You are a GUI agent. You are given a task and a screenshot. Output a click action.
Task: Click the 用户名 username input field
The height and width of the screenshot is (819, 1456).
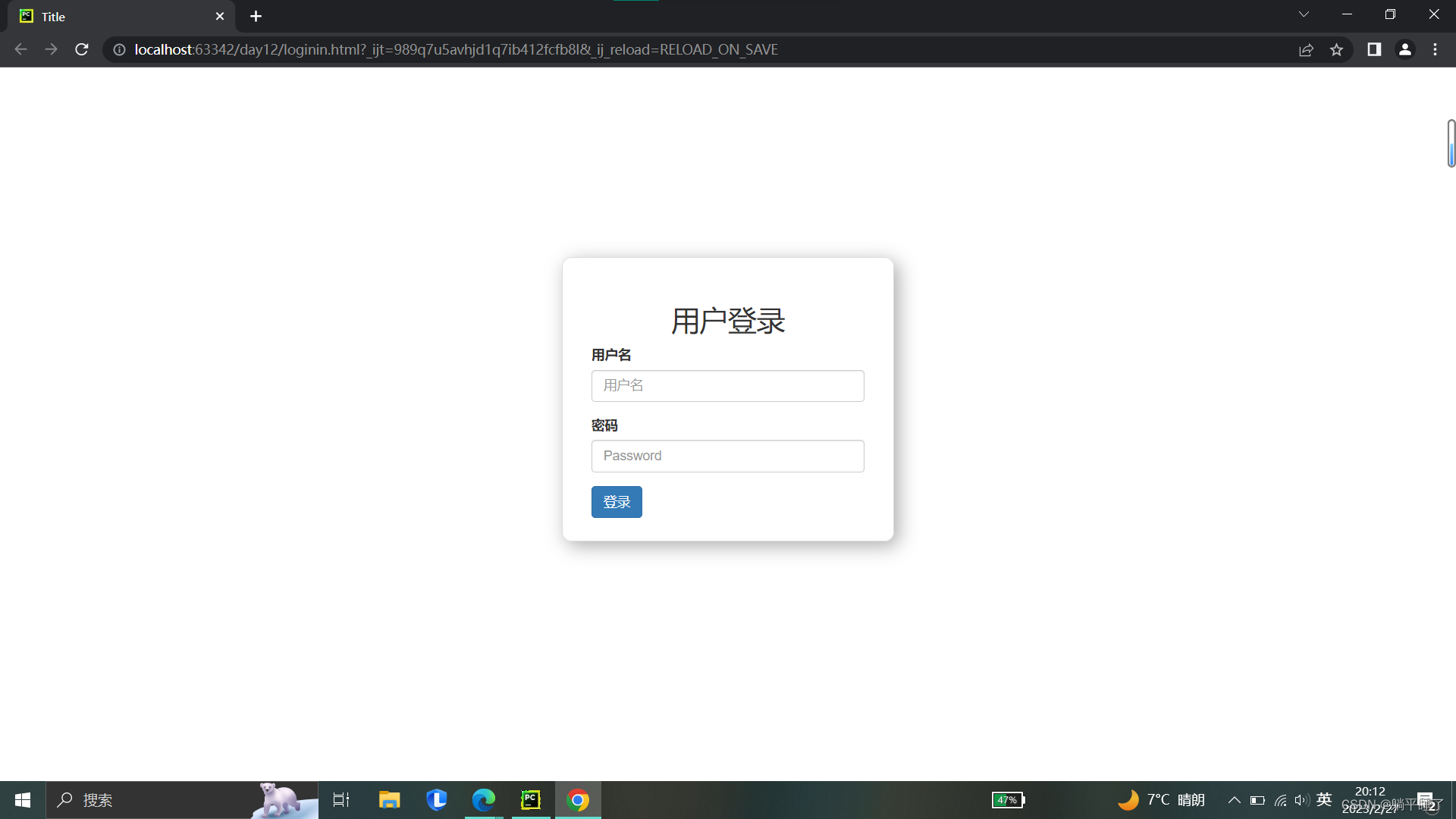(726, 385)
